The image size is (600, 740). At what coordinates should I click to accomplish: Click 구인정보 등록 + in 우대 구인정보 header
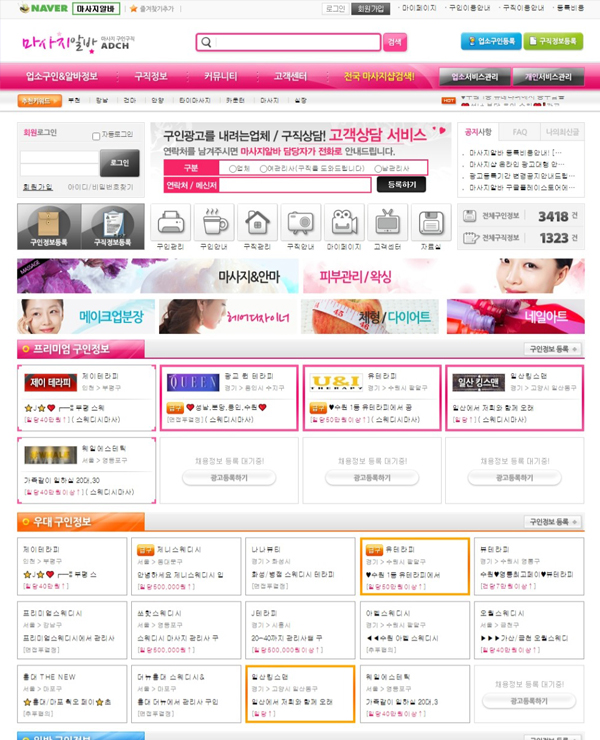553,522
